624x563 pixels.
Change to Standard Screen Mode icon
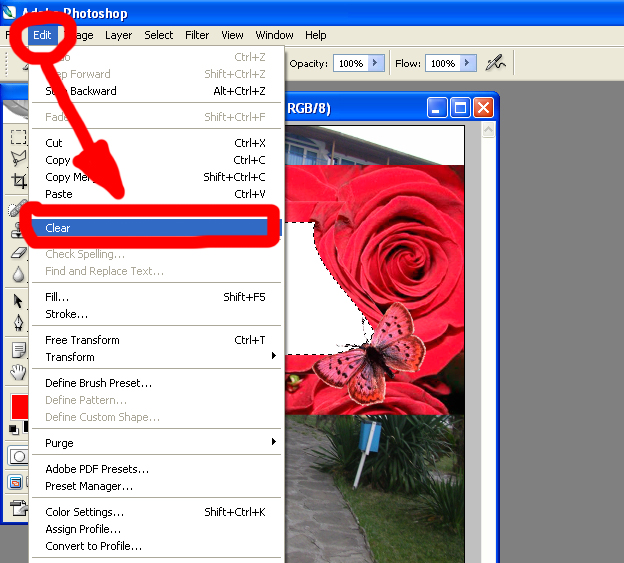pyautogui.click(x=16, y=483)
